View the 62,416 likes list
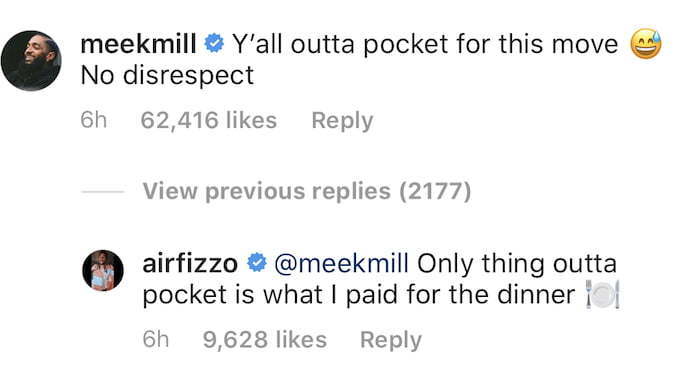The height and width of the screenshot is (389, 700). 208,120
